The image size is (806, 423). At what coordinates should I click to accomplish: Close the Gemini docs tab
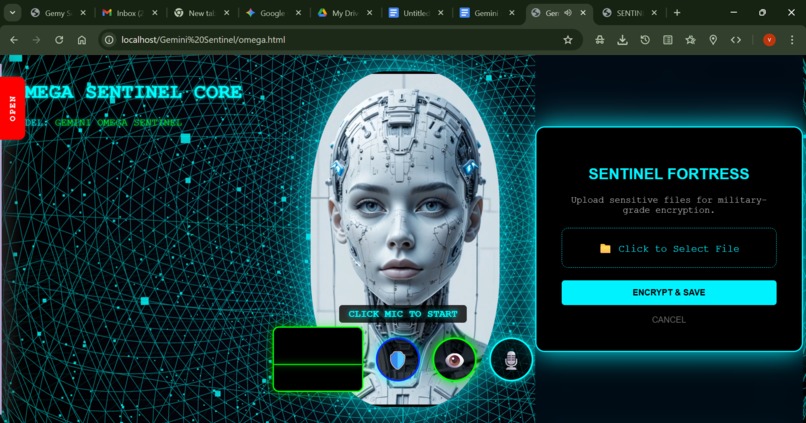511,13
